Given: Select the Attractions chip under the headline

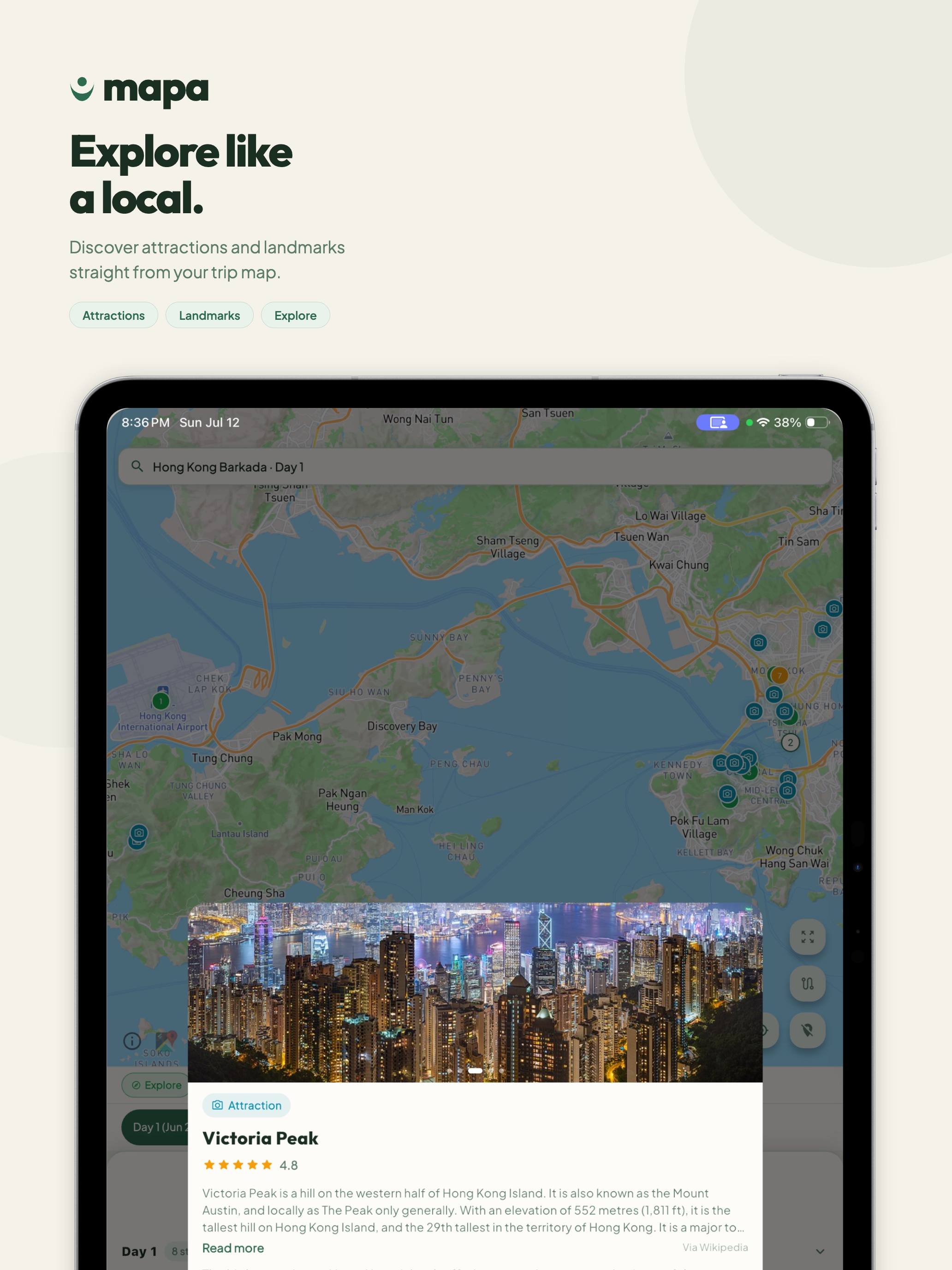Looking at the screenshot, I should 113,315.
